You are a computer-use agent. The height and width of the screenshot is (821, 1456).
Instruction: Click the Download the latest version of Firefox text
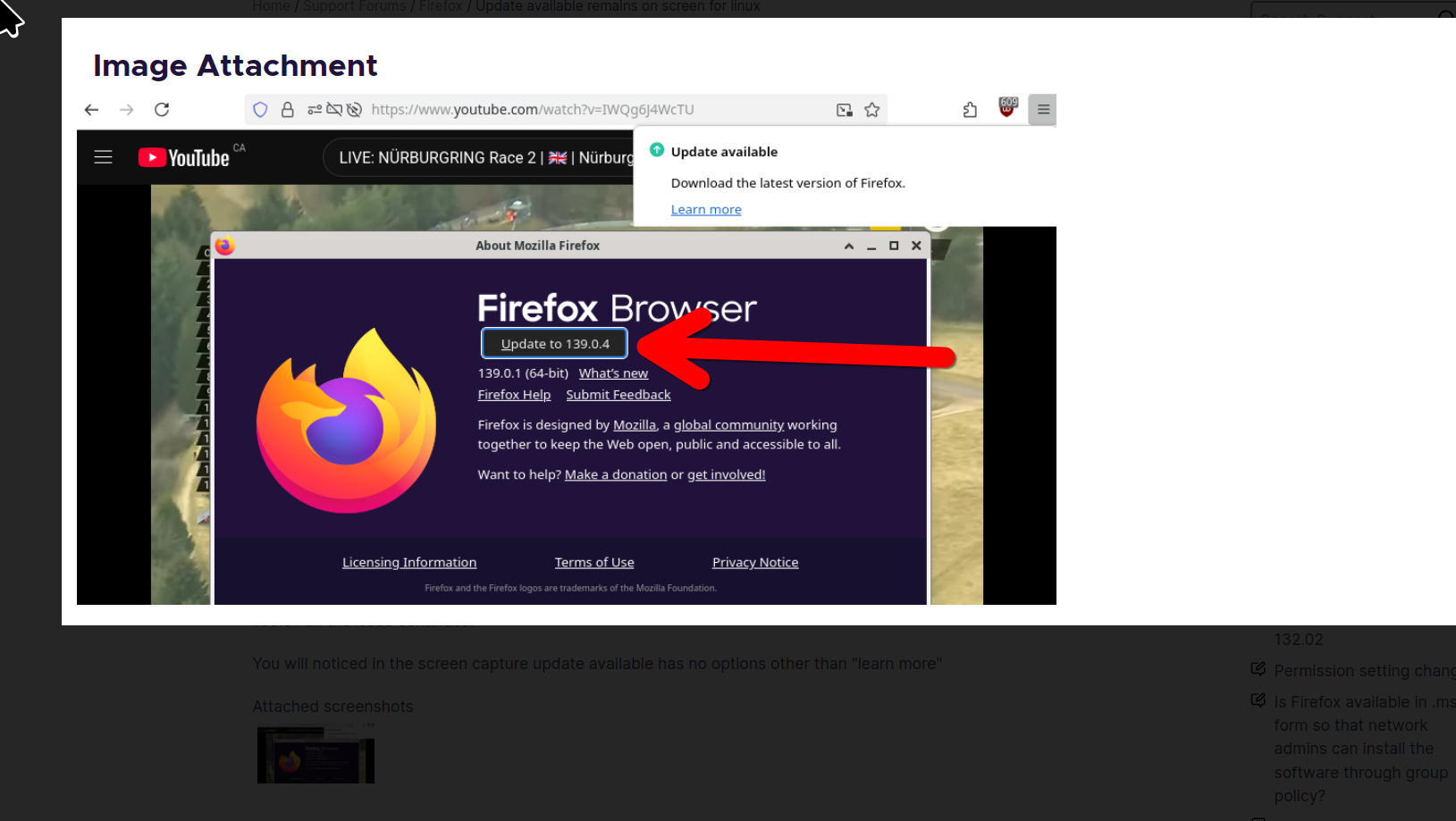coord(787,183)
